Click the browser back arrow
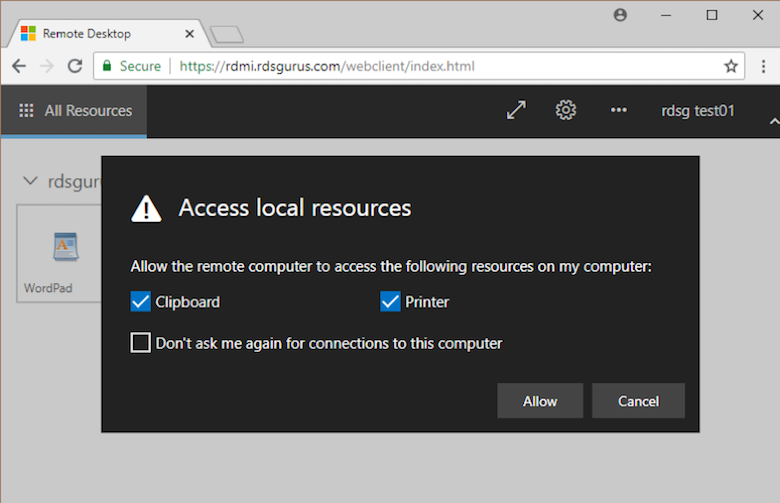Screen dimensions: 780x503 (19, 66)
